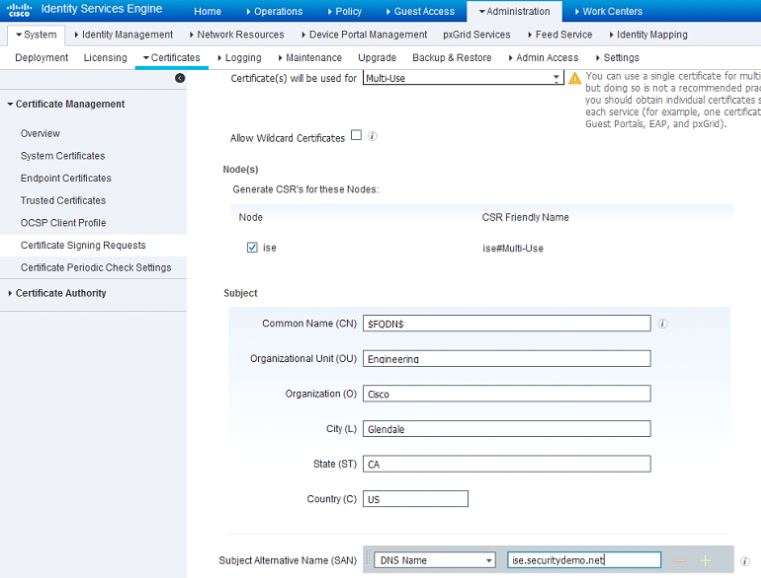Click the yellow warning triangle icon

coord(575,78)
